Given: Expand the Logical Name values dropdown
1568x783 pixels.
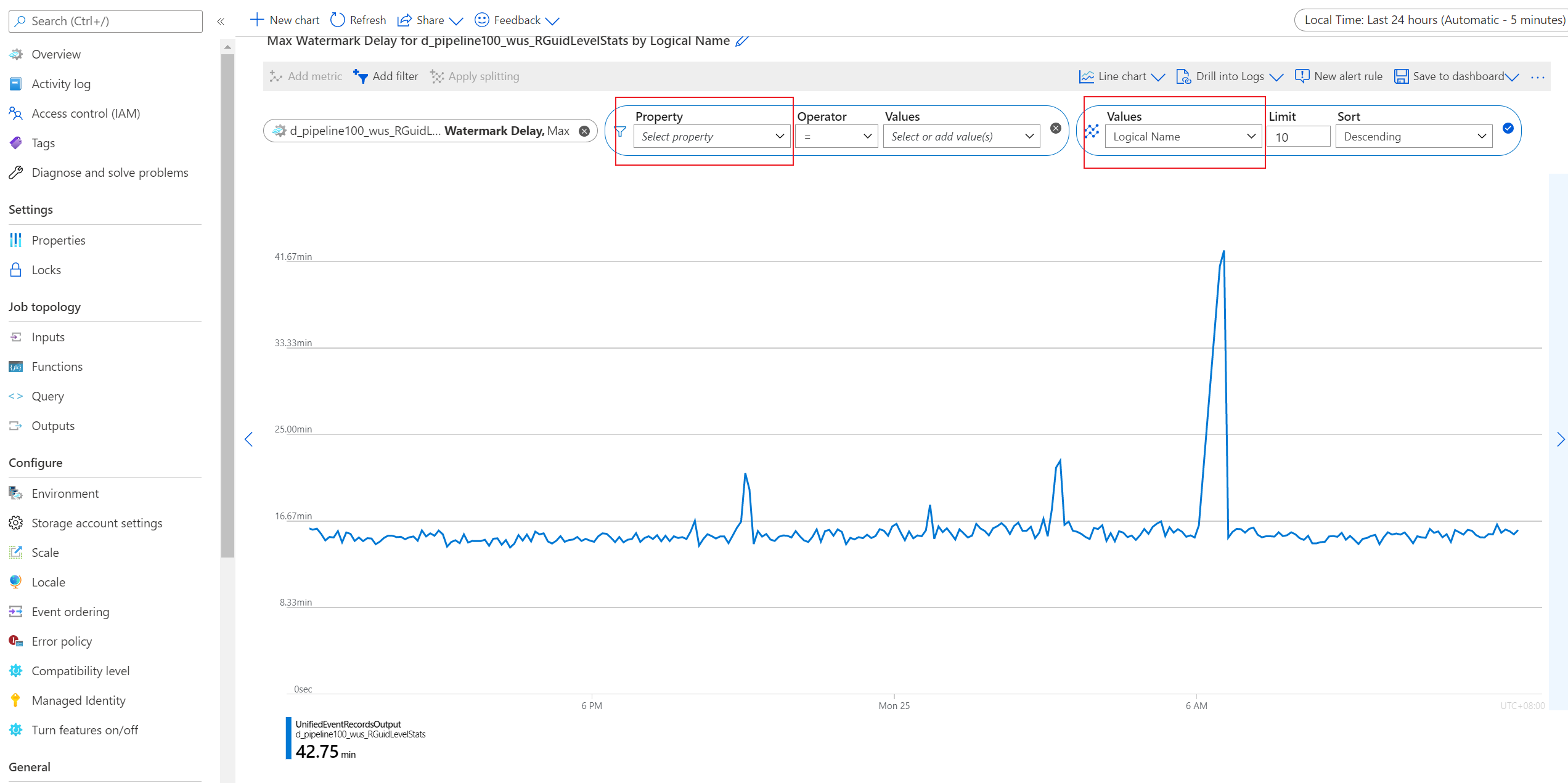Looking at the screenshot, I should pos(1183,136).
